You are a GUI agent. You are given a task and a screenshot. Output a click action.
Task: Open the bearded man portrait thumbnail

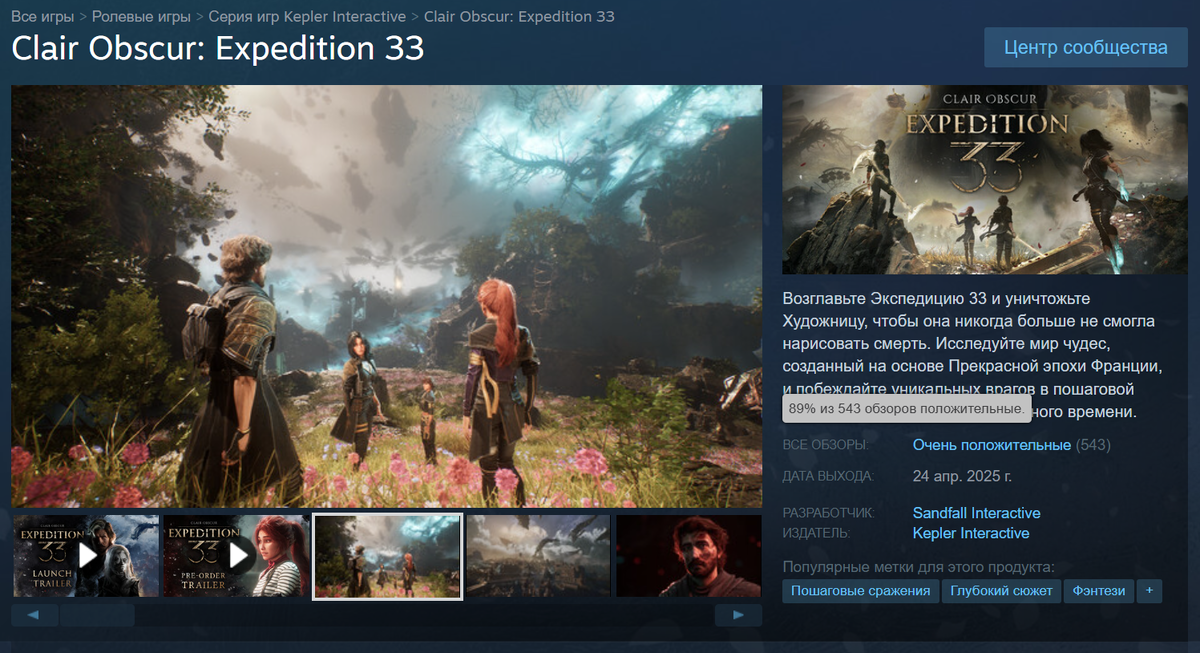click(689, 556)
